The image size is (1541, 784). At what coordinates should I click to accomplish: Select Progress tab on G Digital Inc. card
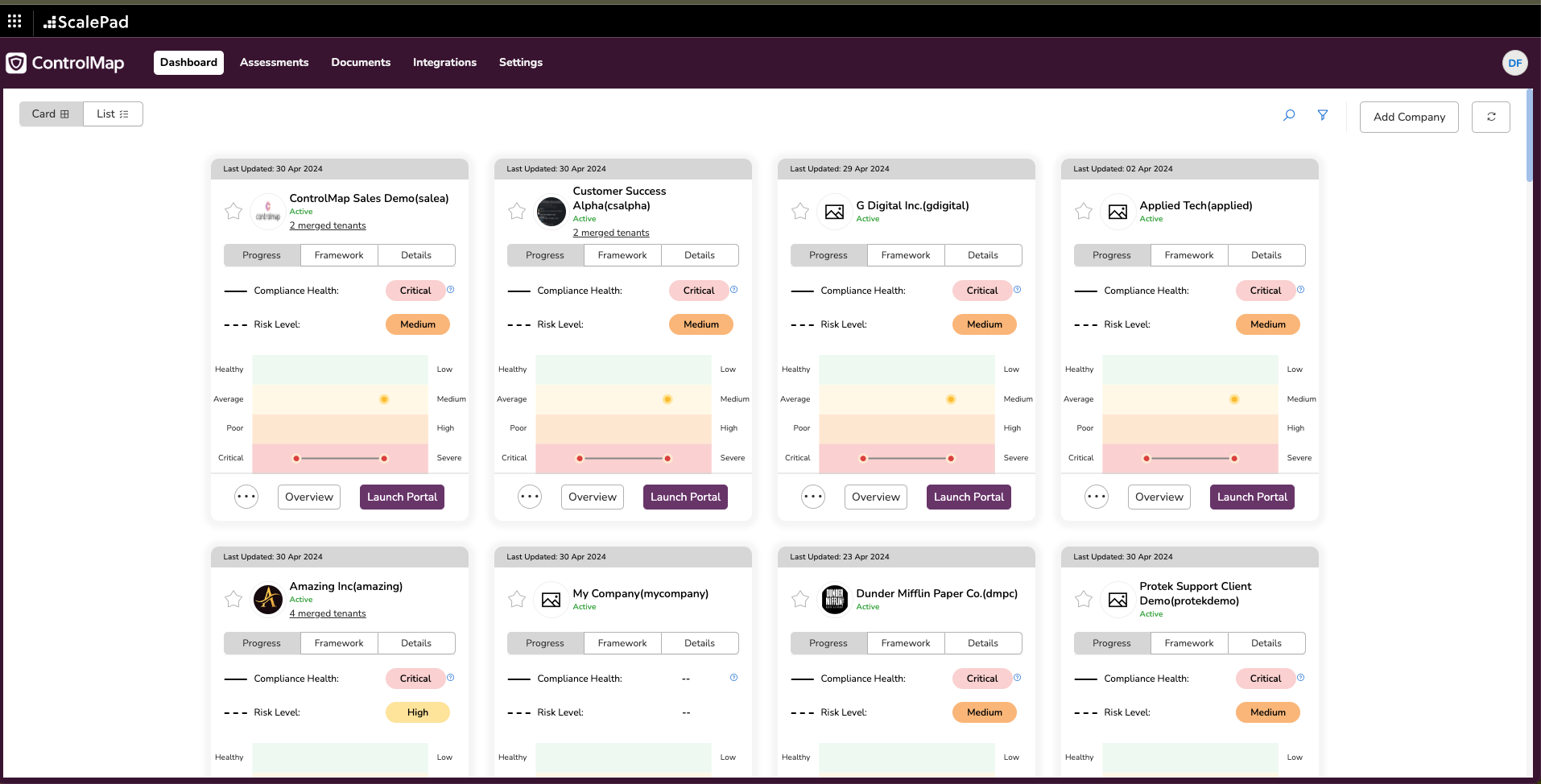(x=828, y=255)
